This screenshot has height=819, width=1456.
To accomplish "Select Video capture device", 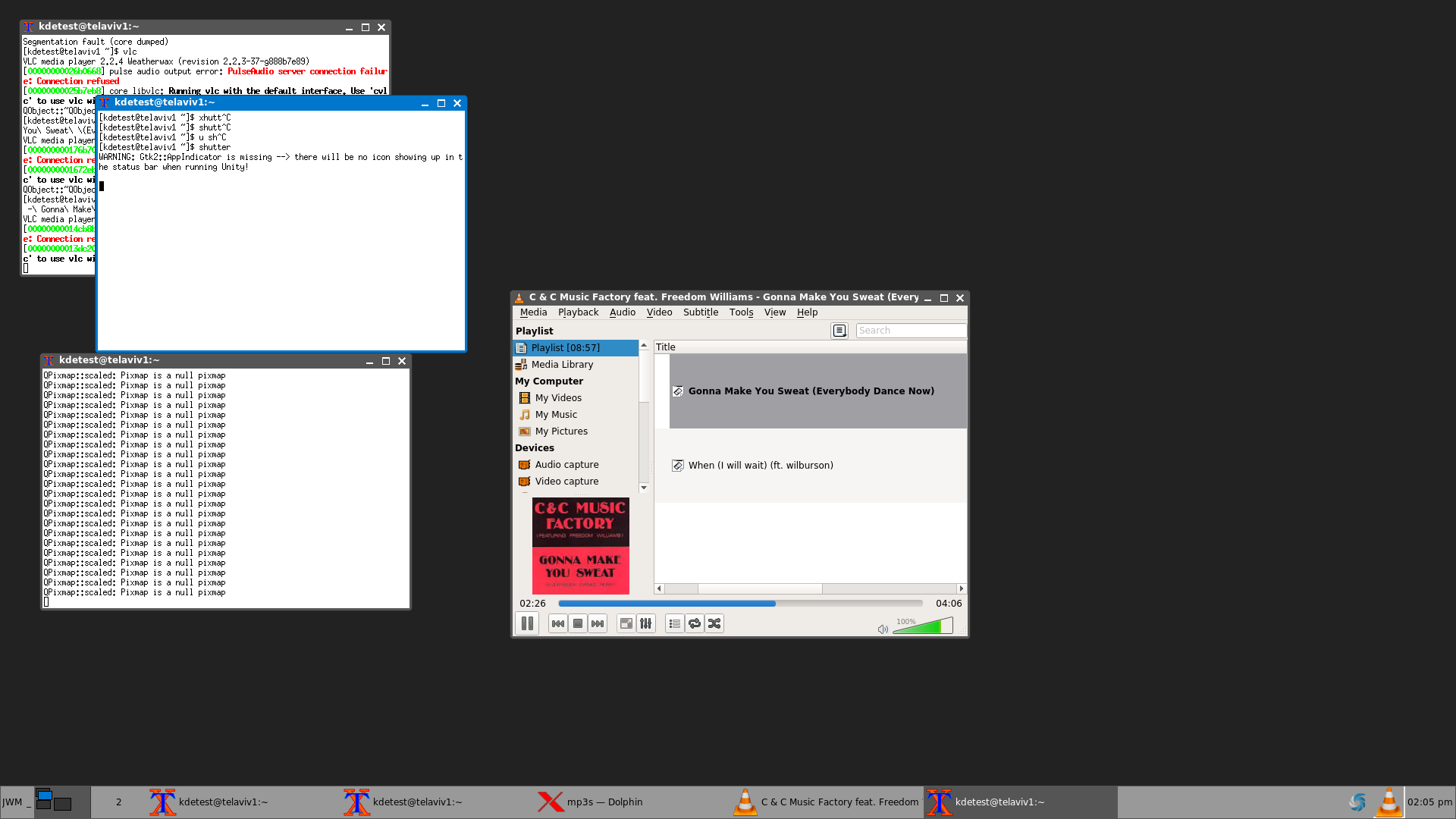I will point(576,482).
